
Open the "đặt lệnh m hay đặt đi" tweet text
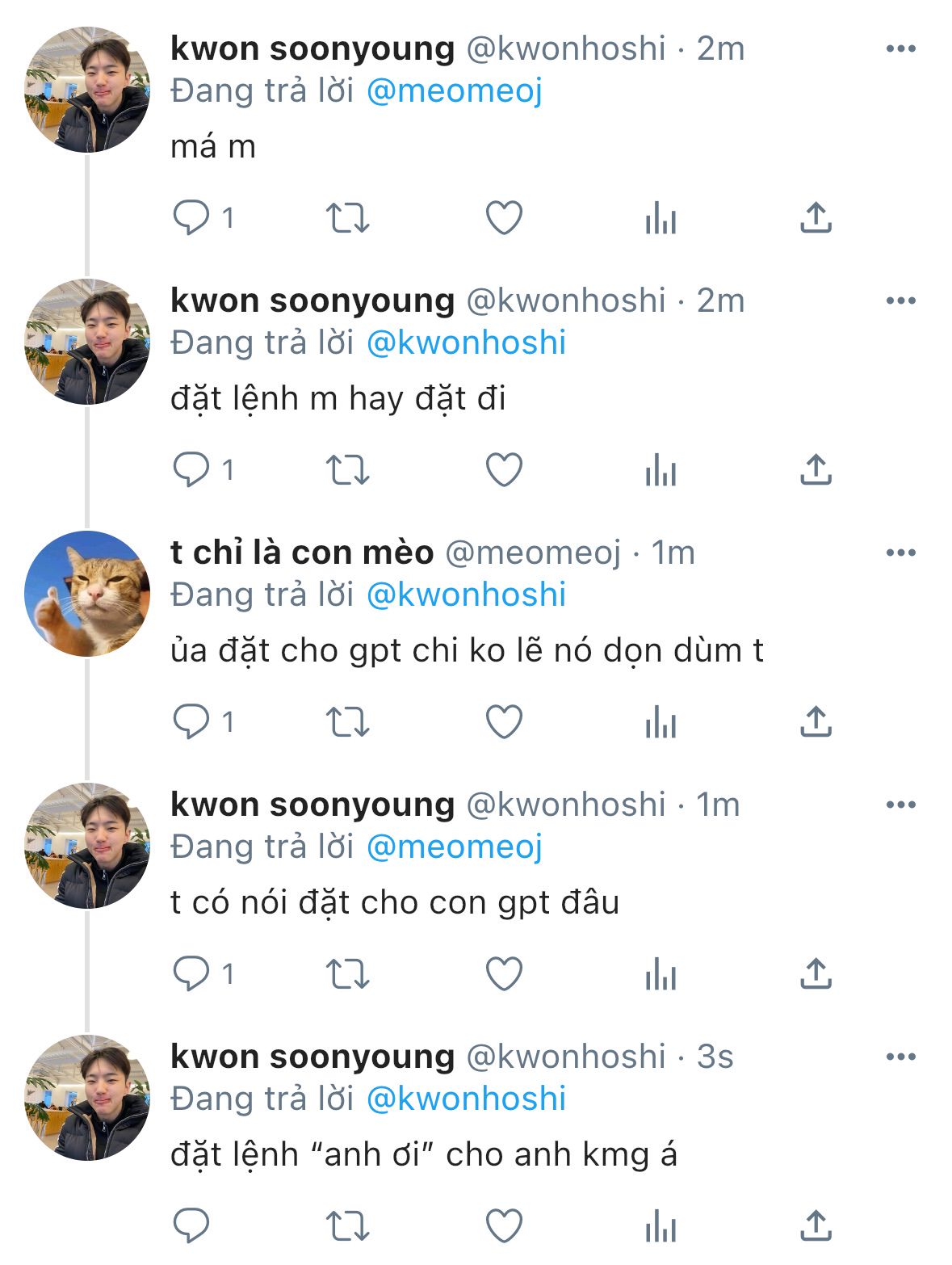coord(338,399)
